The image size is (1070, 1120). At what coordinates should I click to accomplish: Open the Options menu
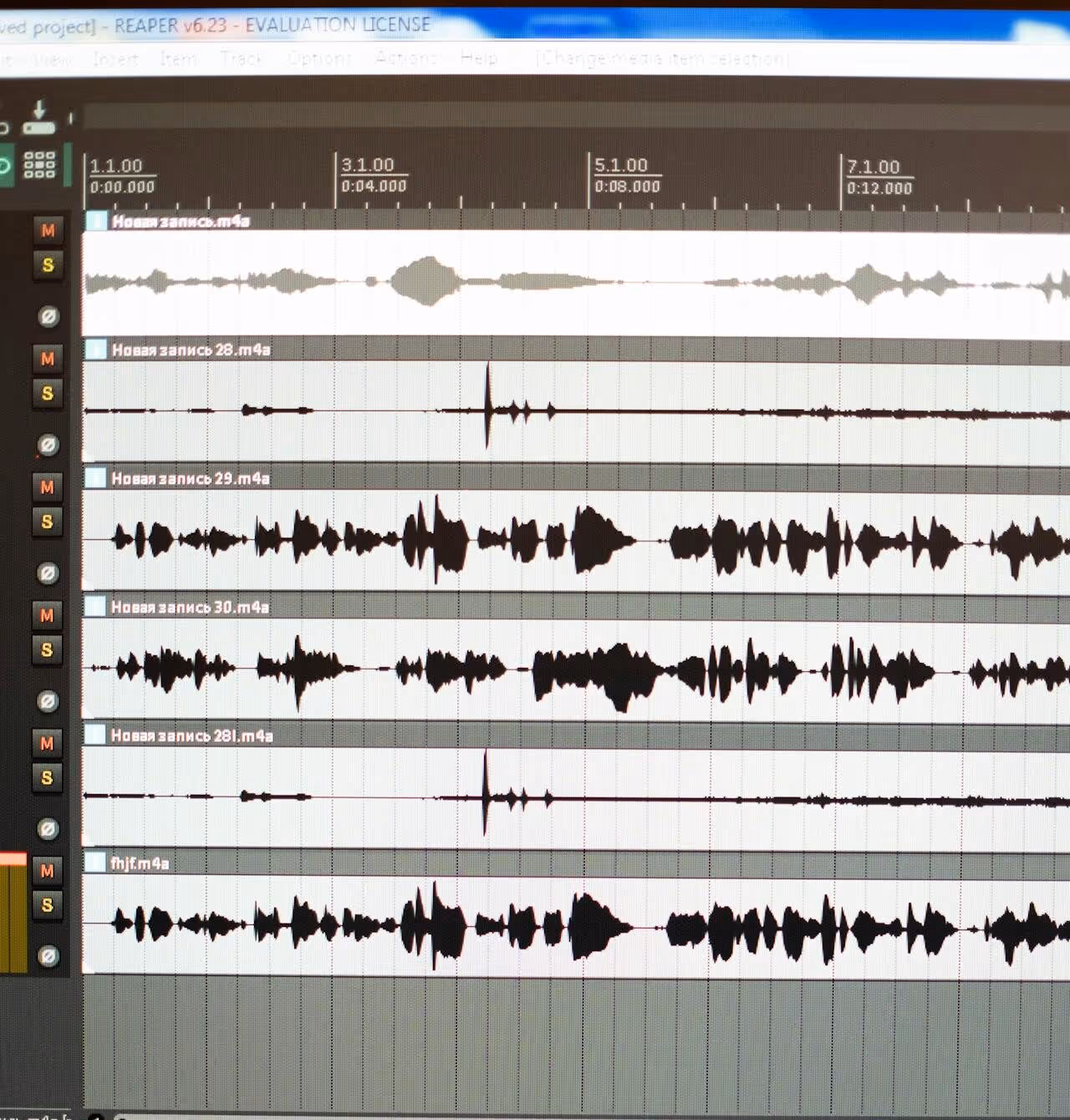pyautogui.click(x=319, y=59)
